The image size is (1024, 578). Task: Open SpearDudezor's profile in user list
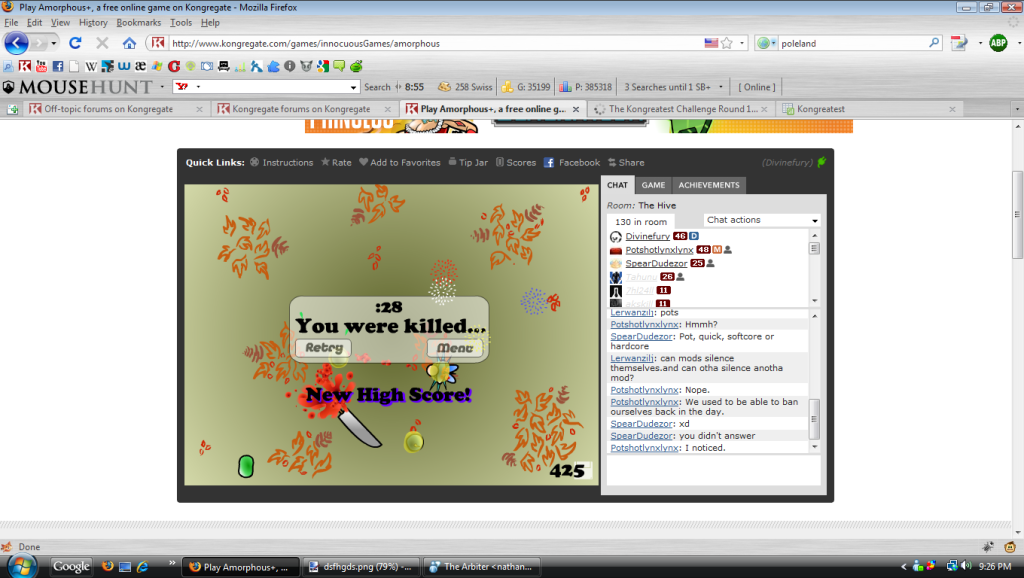pyautogui.click(x=656, y=263)
